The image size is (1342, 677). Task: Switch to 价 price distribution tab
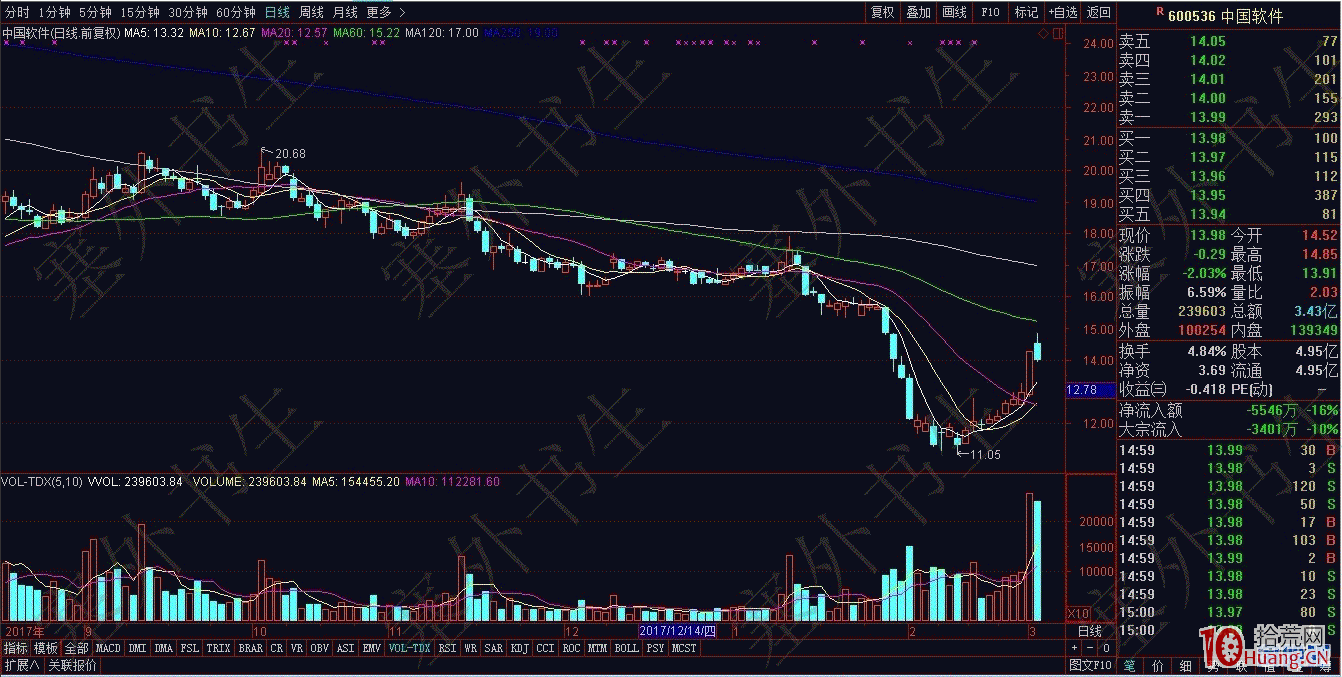click(1158, 665)
